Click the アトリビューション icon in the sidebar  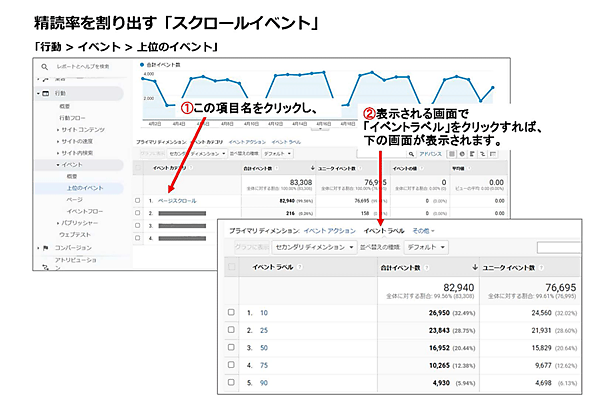pos(45,264)
